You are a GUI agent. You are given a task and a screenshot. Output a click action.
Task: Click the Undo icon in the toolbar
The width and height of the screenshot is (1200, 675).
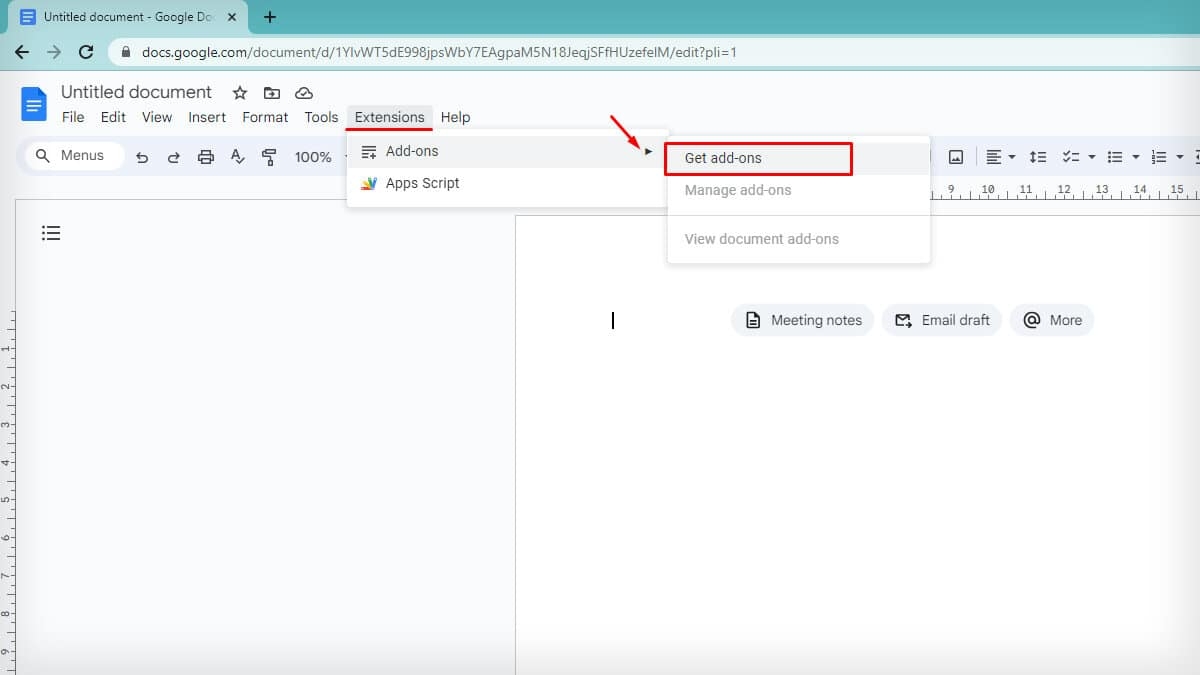click(144, 156)
